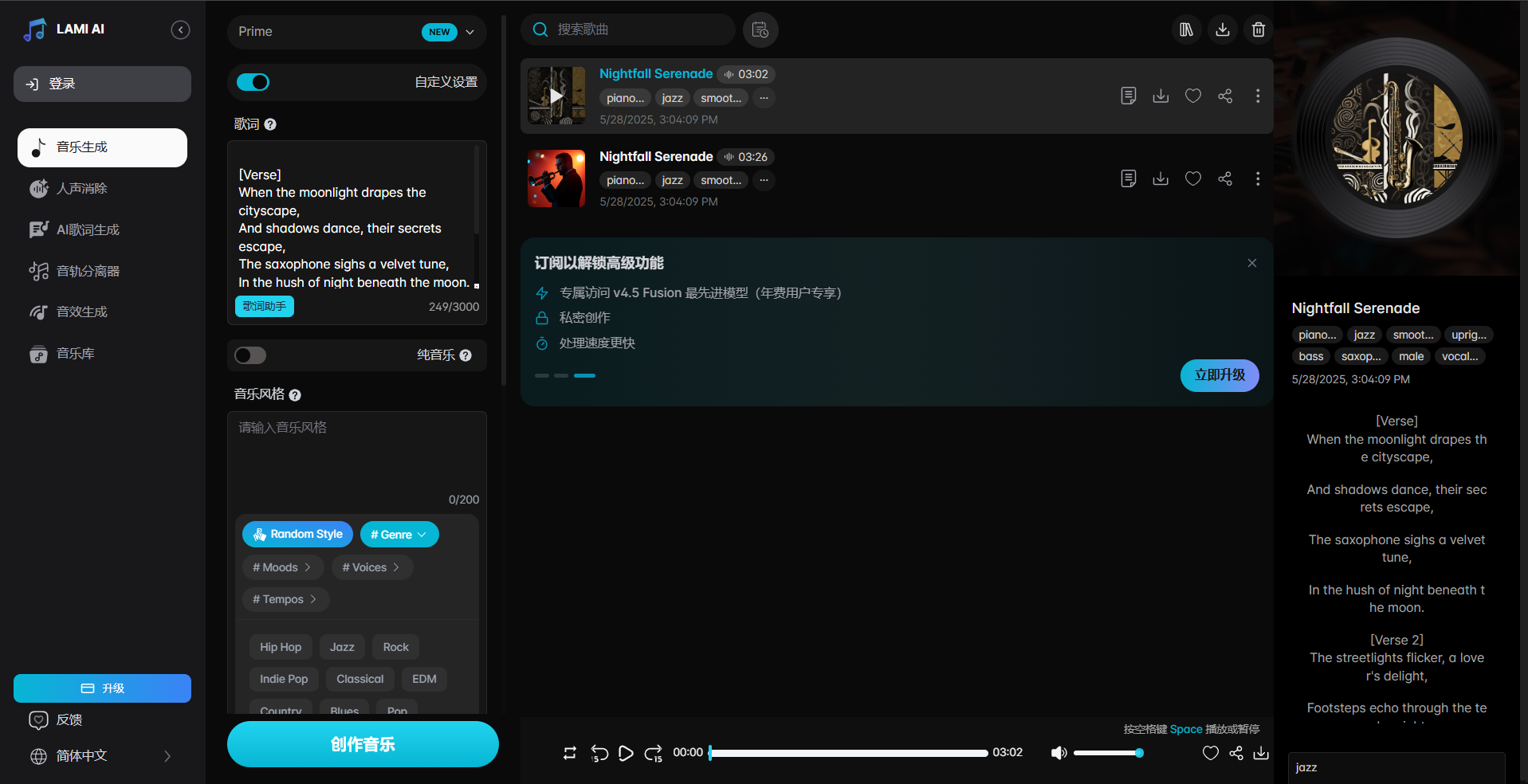Share the 03:26 Nightfall Serenade track
Screen dimensions: 1528x784
(1225, 178)
